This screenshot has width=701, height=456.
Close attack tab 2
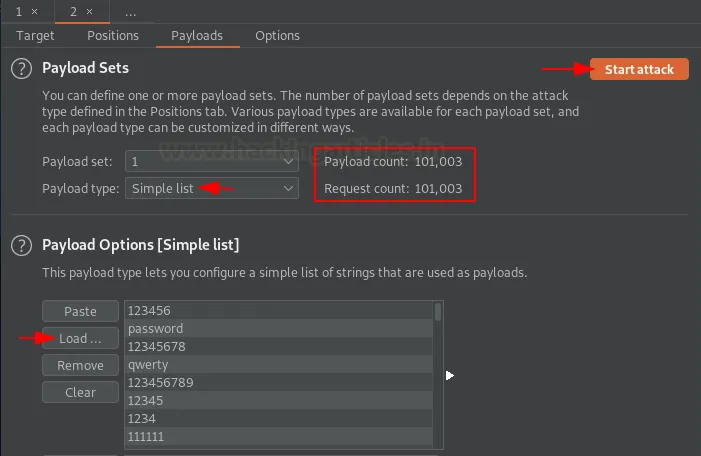(89, 11)
